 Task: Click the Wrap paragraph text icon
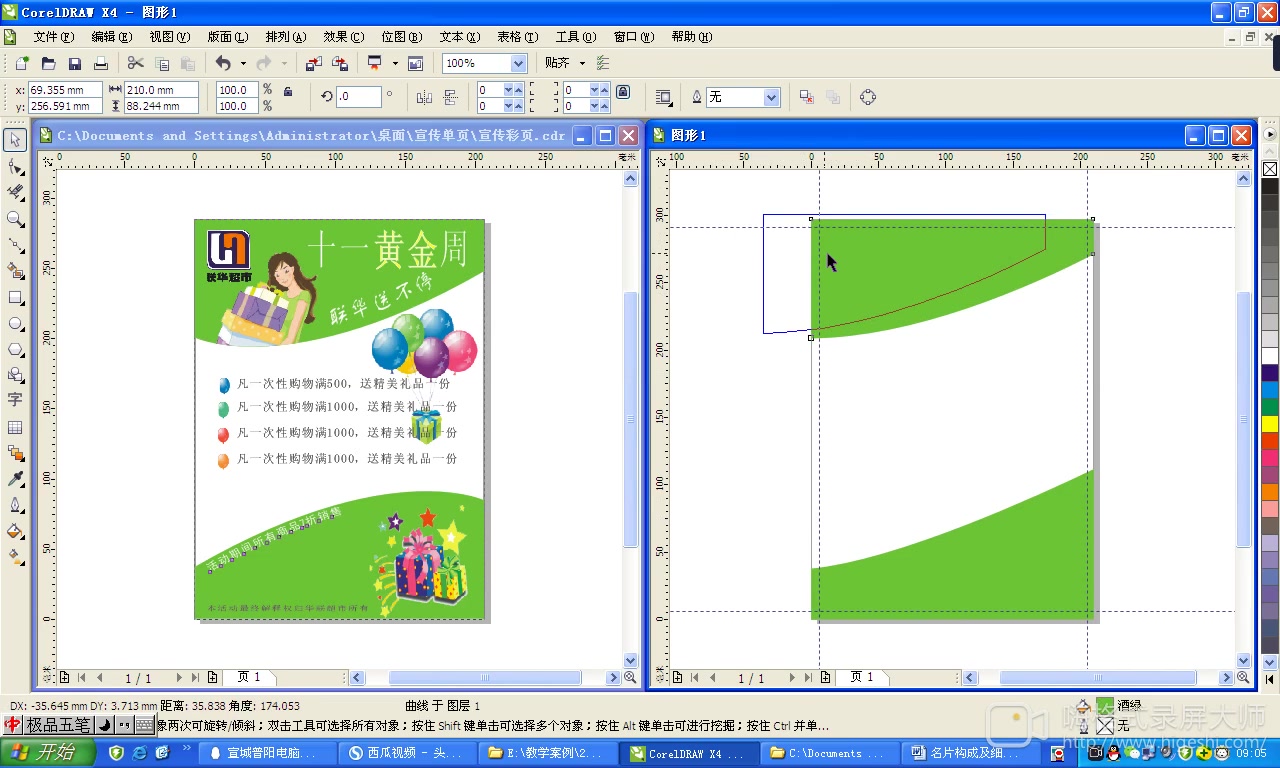[663, 97]
